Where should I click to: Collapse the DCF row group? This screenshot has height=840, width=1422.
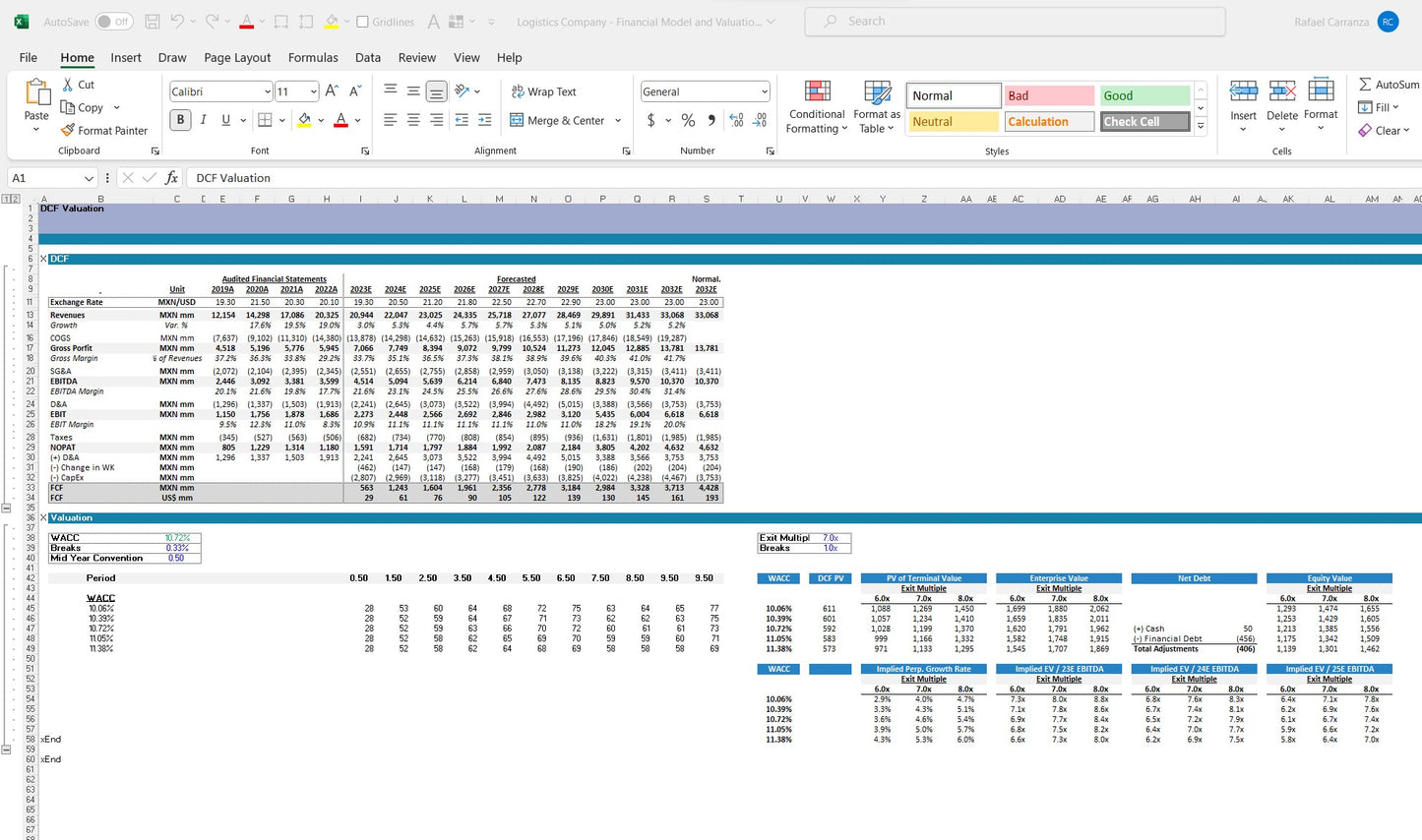[x=6, y=509]
